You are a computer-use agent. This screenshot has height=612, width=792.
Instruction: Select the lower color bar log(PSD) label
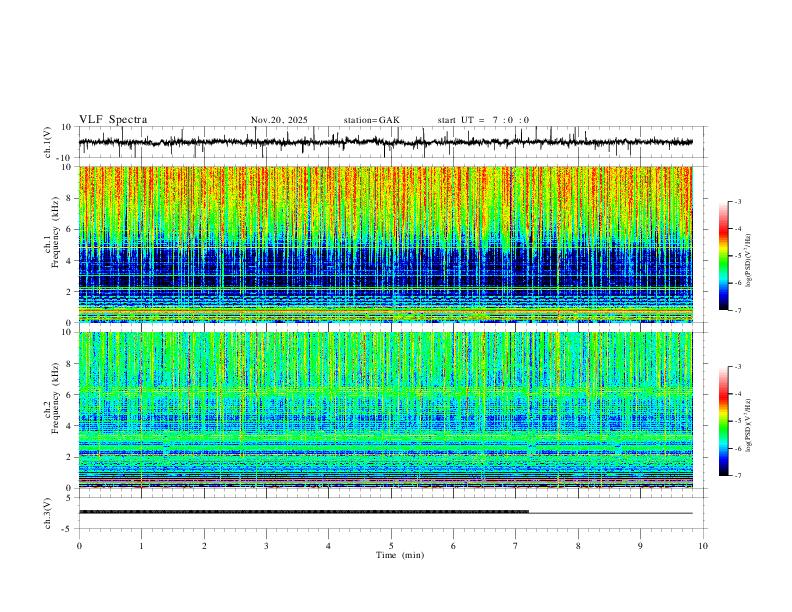(748, 426)
